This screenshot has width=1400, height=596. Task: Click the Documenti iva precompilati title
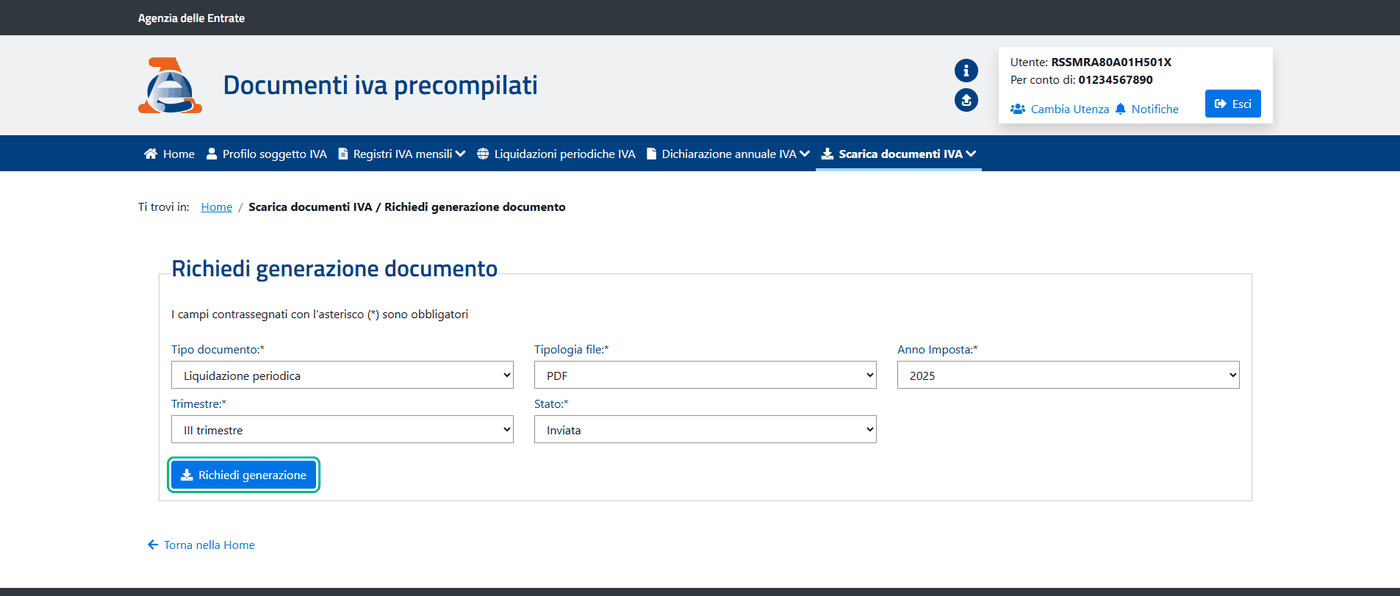380,86
